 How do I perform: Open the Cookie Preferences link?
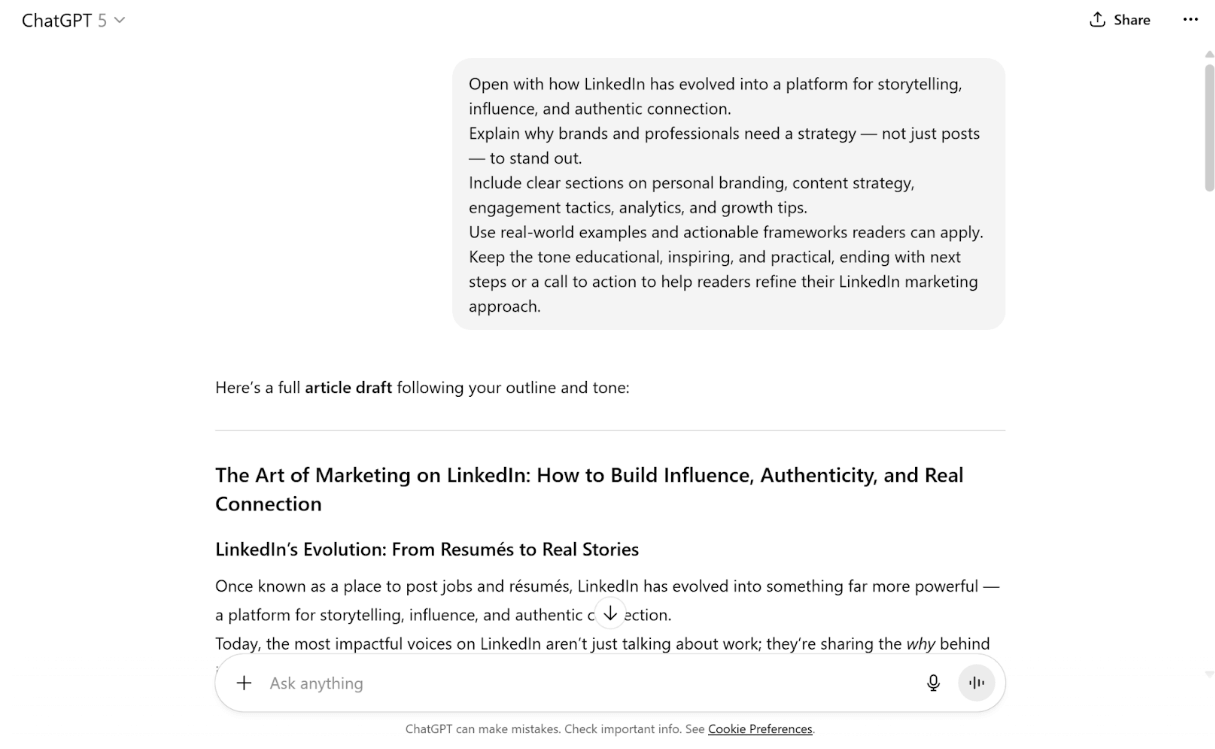pyautogui.click(x=760, y=729)
